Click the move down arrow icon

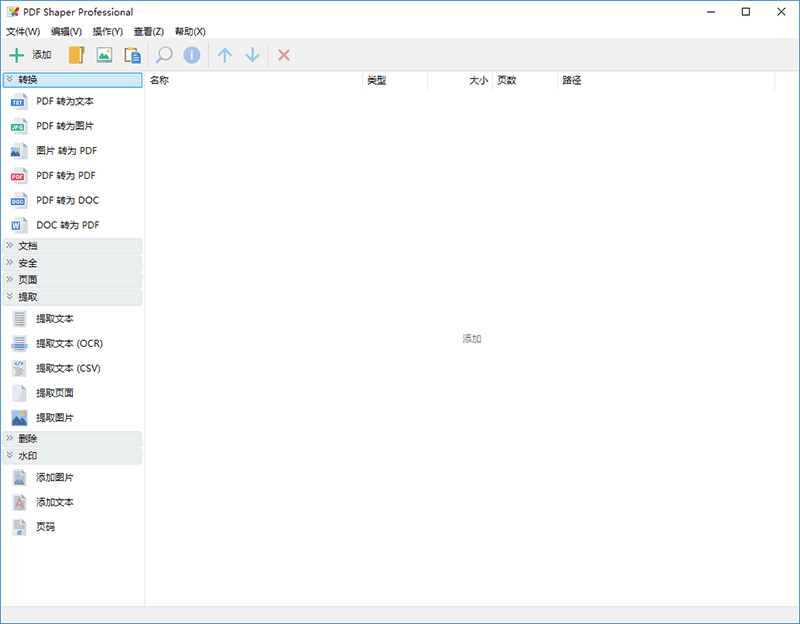coord(253,55)
